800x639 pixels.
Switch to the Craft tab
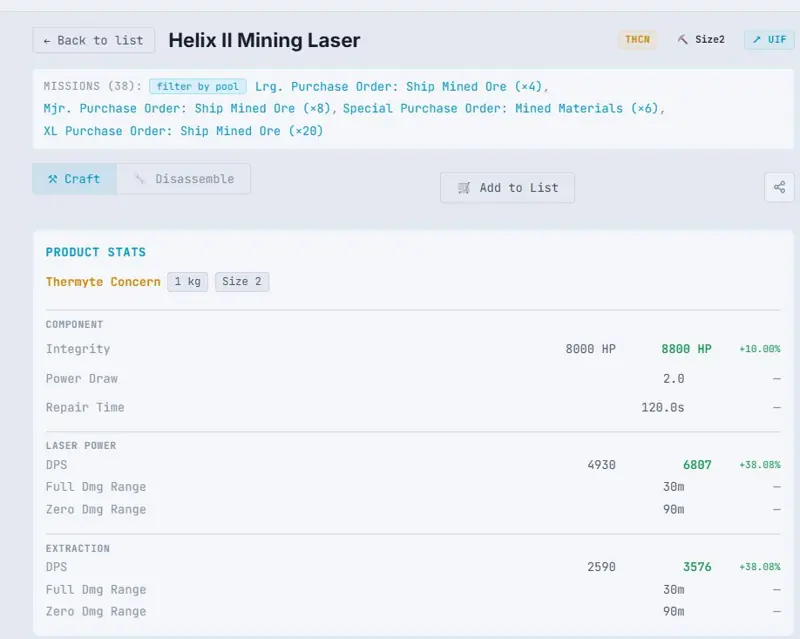coord(74,179)
